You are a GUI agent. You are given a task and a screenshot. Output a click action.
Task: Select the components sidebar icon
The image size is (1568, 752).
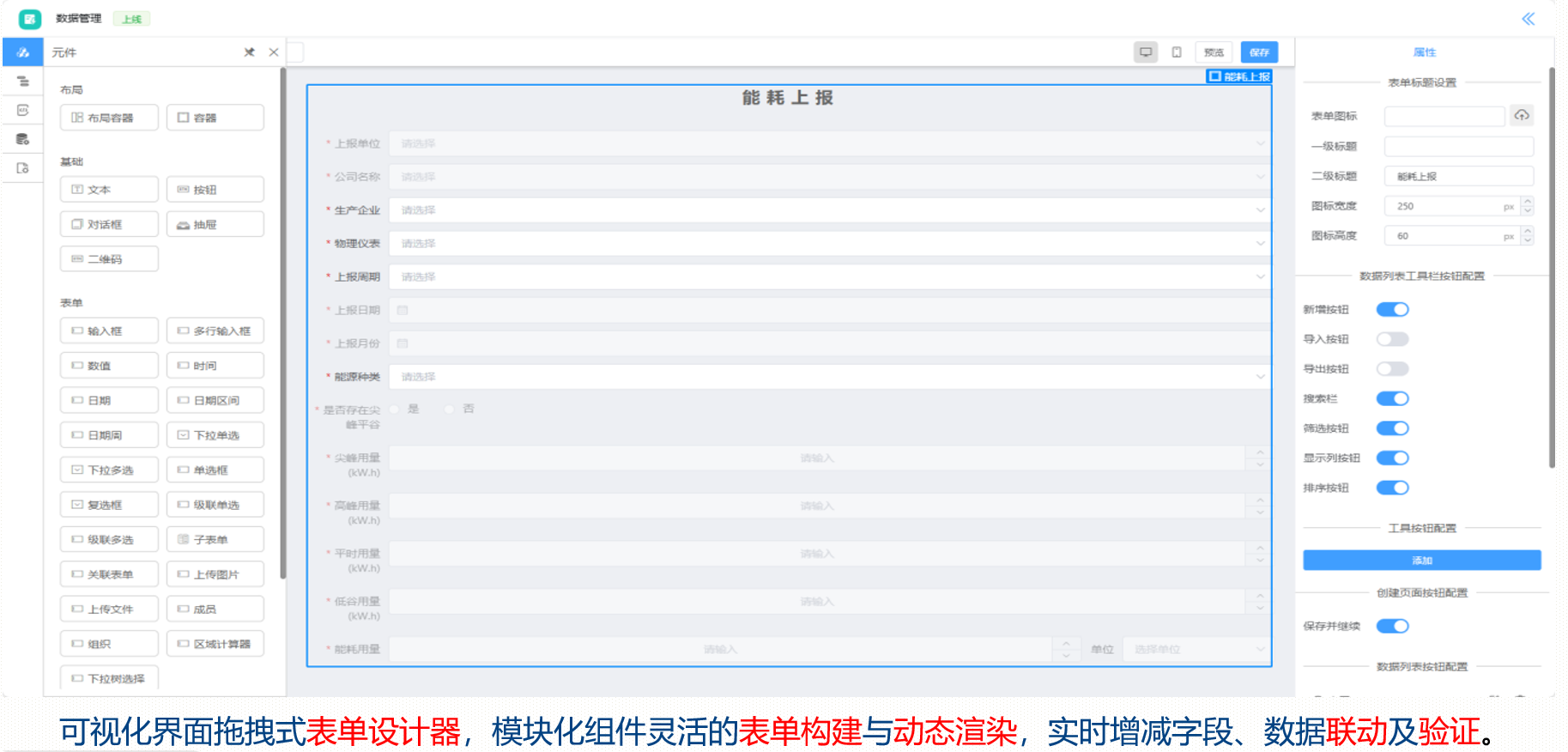pos(23,52)
